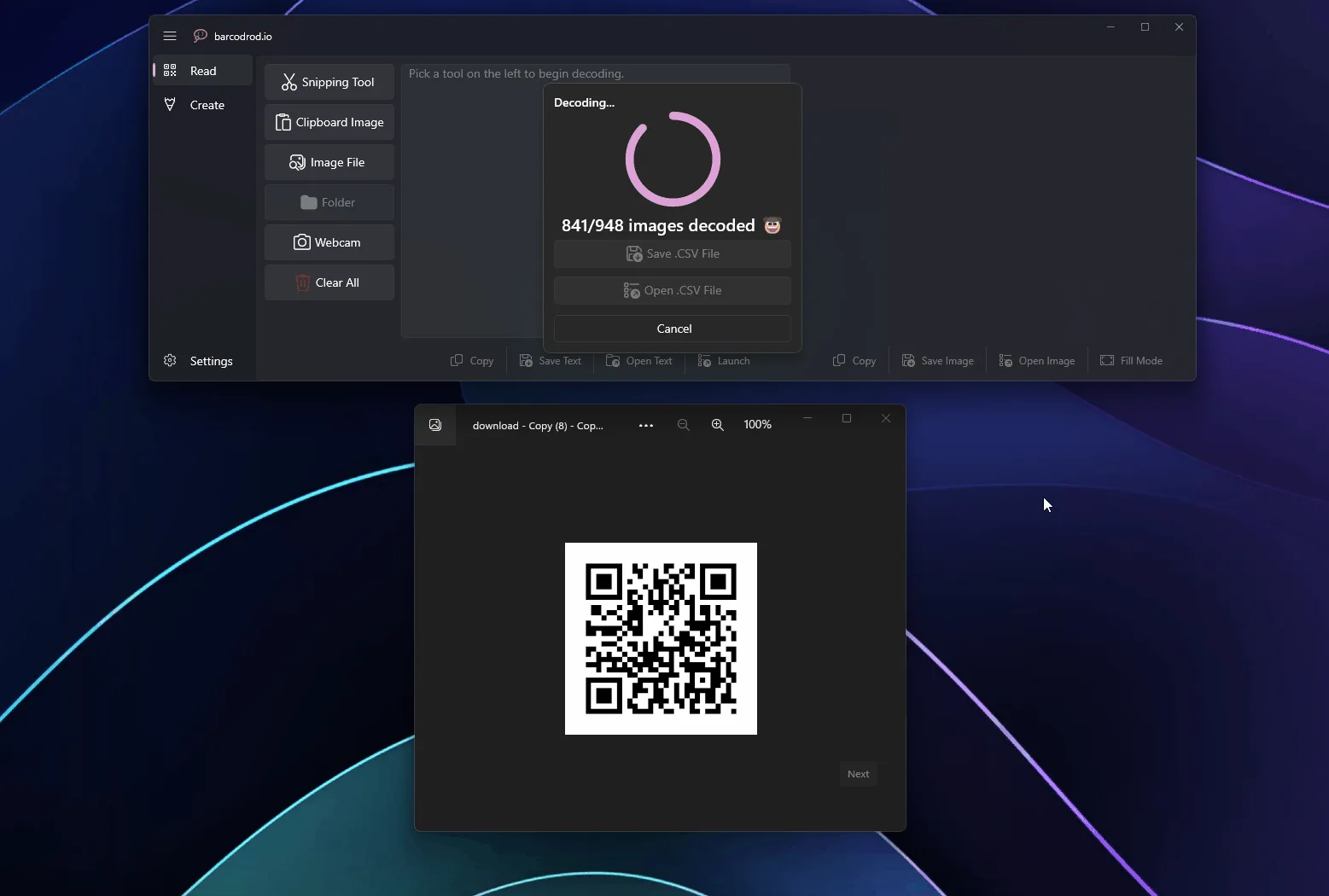Close the barcodrod.io window
The height and width of the screenshot is (896, 1329).
tap(1180, 27)
